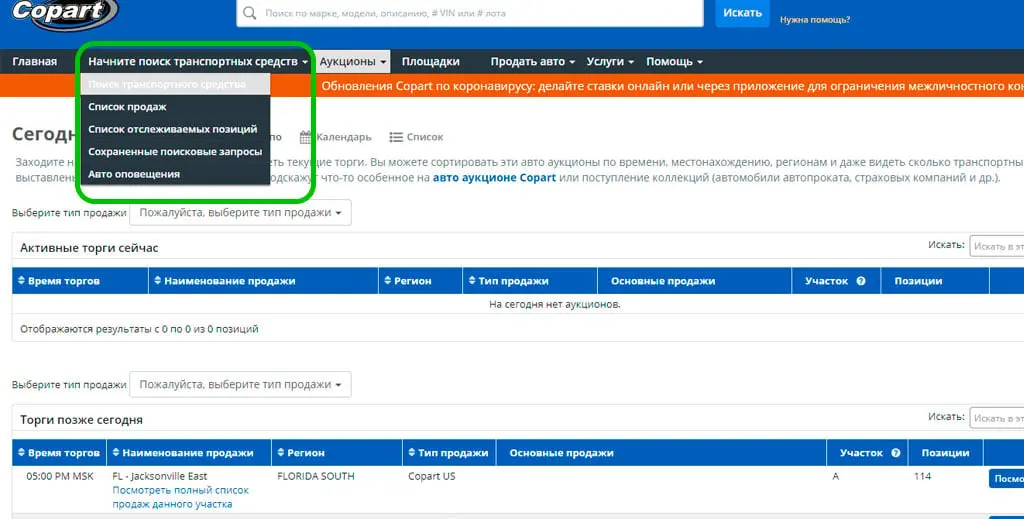Expand the Услуги menu

click(x=610, y=61)
